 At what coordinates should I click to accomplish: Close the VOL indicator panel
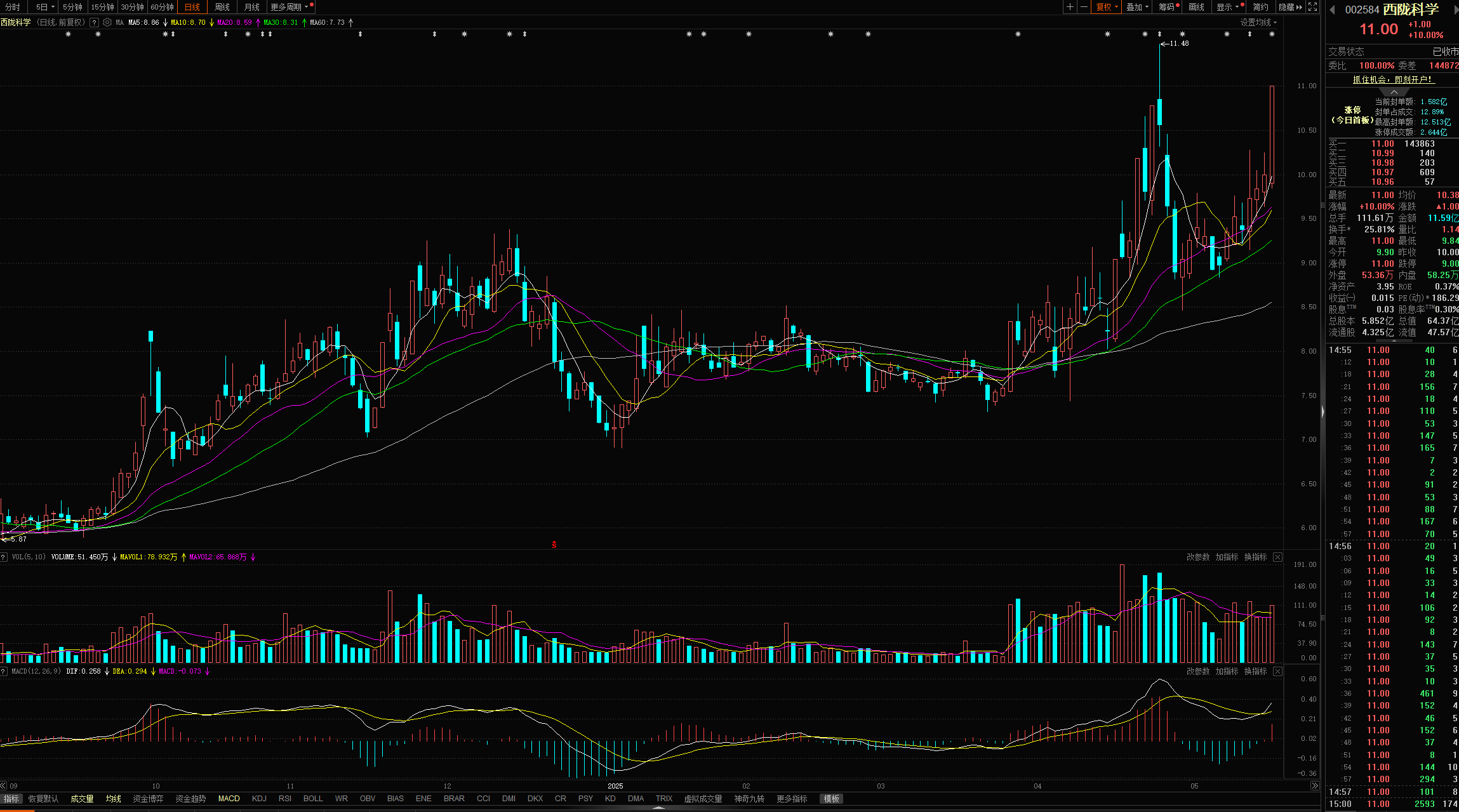[x=1277, y=557]
